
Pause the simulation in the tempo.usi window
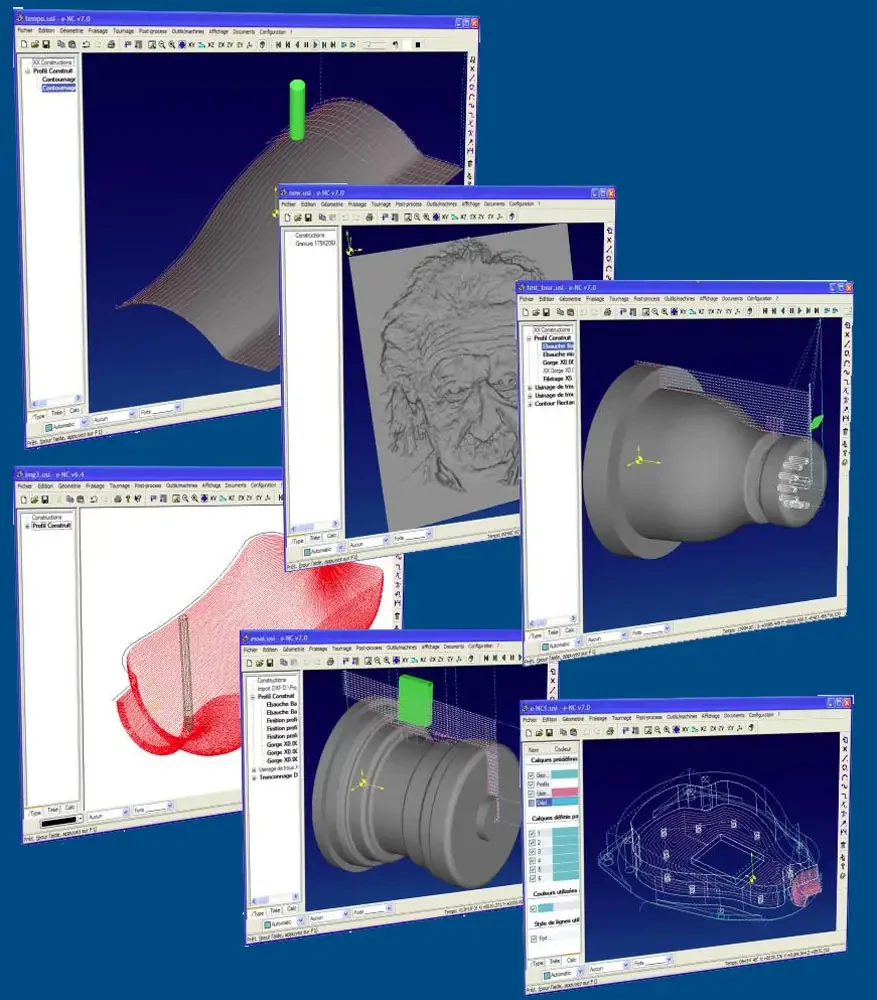[306, 45]
